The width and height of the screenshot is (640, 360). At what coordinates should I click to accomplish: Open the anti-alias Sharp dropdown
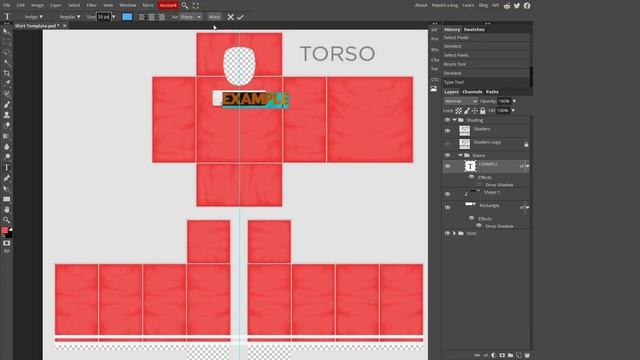pos(191,17)
